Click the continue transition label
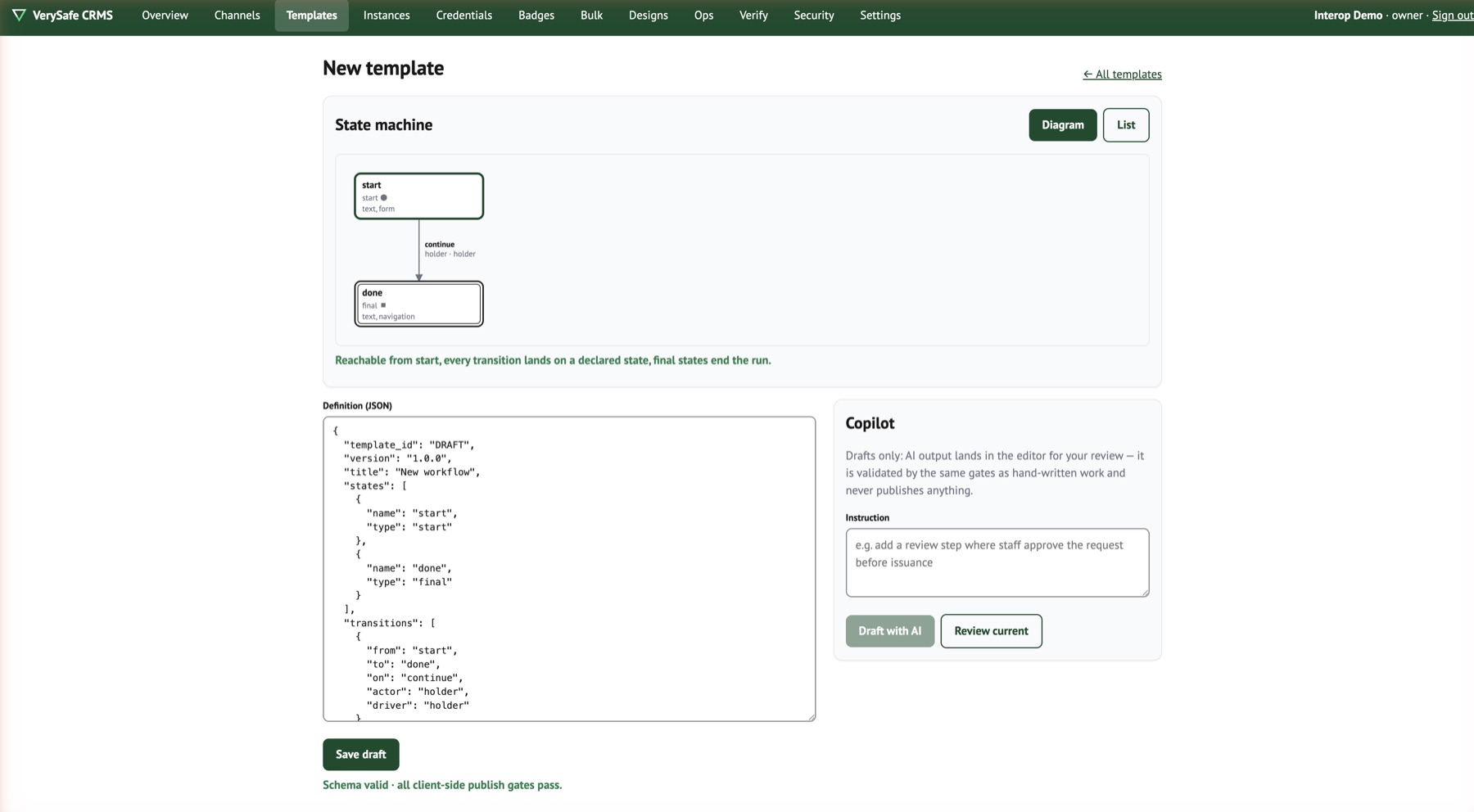Image resolution: width=1474 pixels, height=812 pixels. (439, 244)
